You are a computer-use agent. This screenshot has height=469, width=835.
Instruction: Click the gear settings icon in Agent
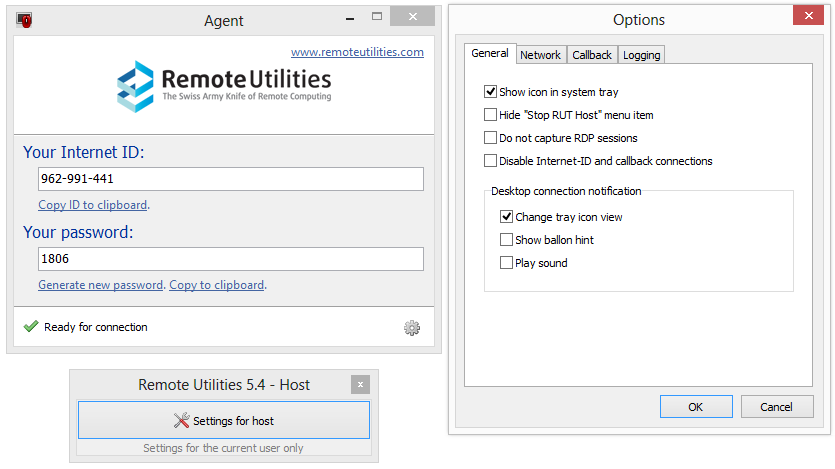pos(412,327)
